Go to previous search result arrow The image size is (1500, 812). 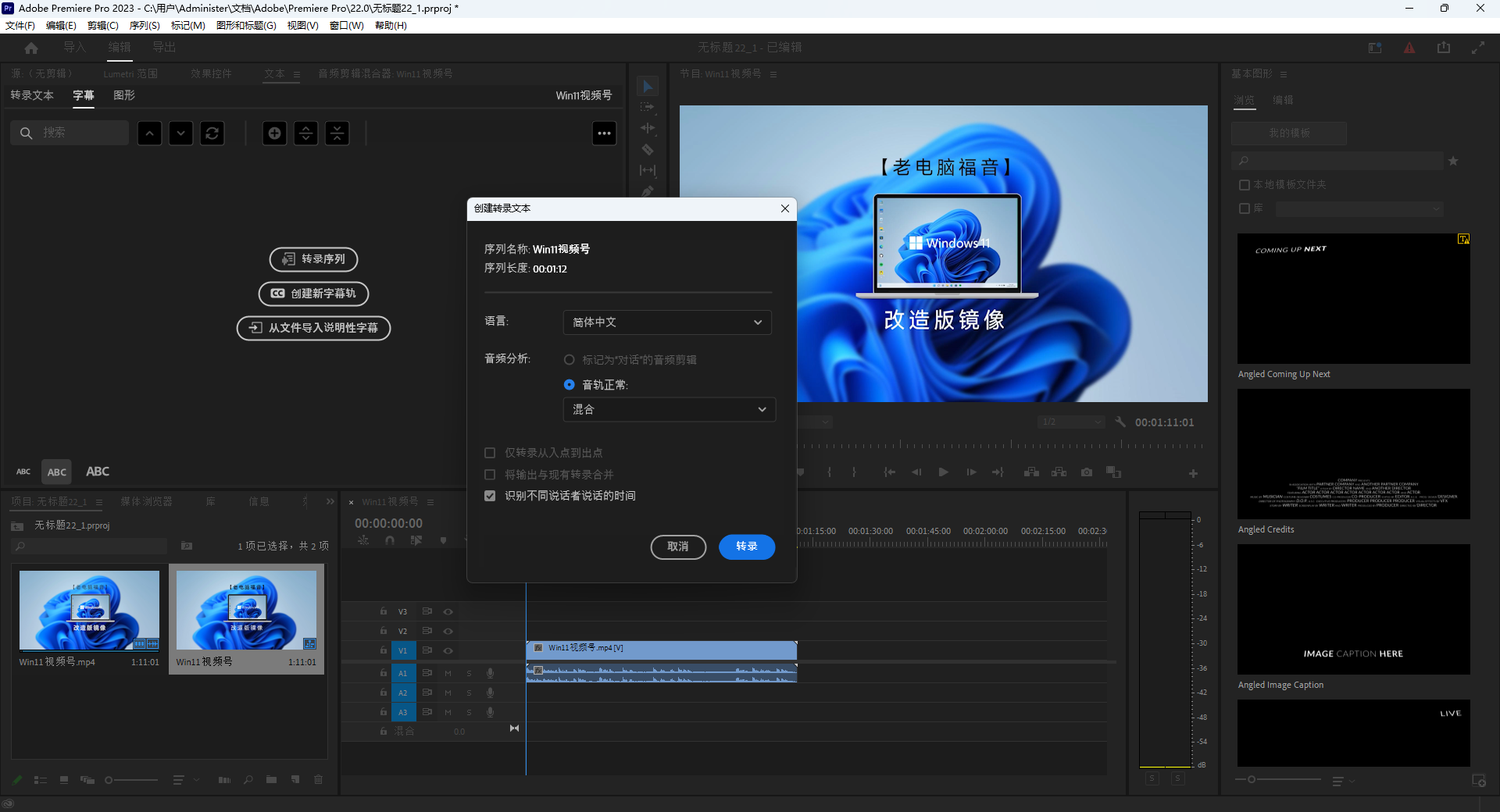coord(149,134)
